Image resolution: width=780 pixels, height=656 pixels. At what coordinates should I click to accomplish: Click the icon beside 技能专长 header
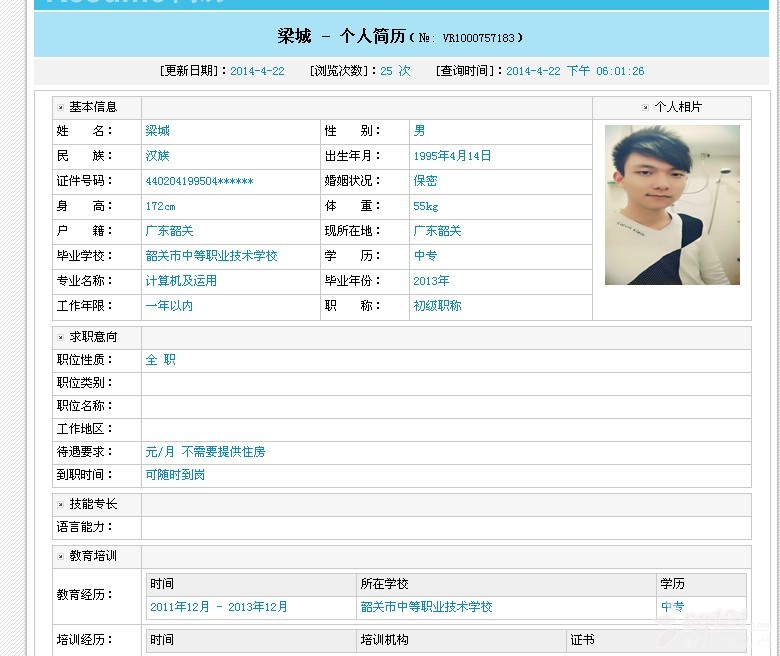[x=61, y=504]
